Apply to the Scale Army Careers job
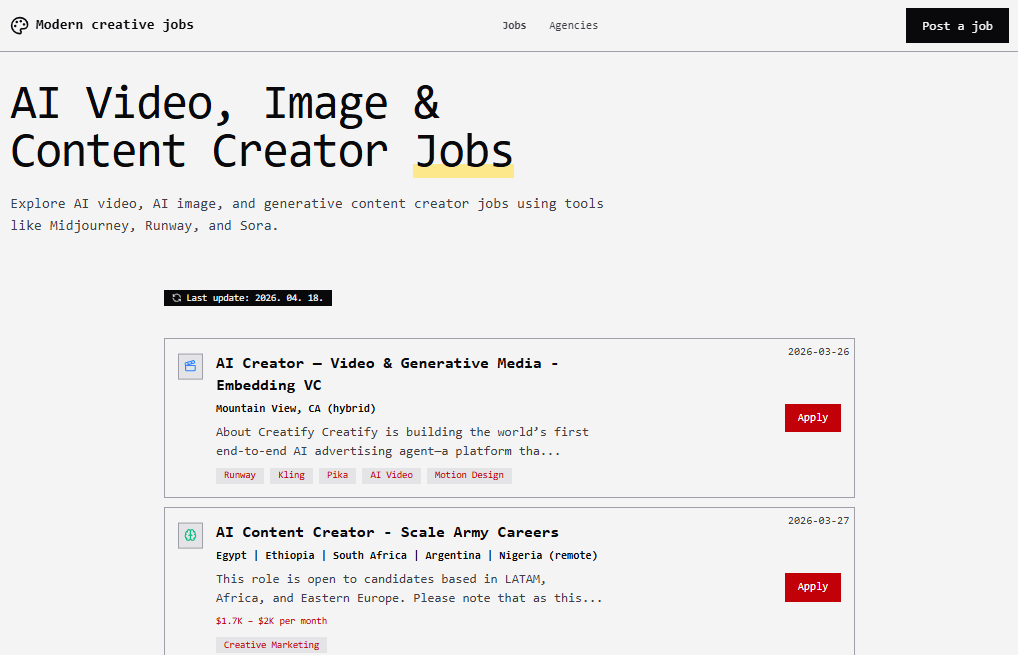 tap(812, 587)
